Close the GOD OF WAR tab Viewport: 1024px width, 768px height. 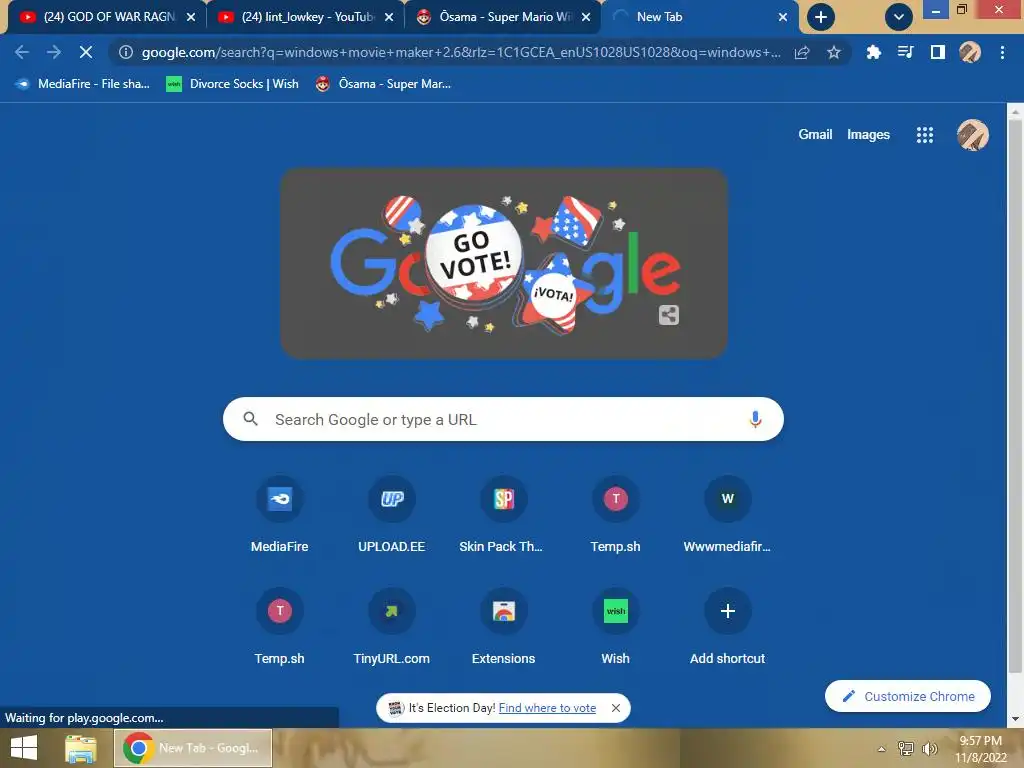pos(191,17)
